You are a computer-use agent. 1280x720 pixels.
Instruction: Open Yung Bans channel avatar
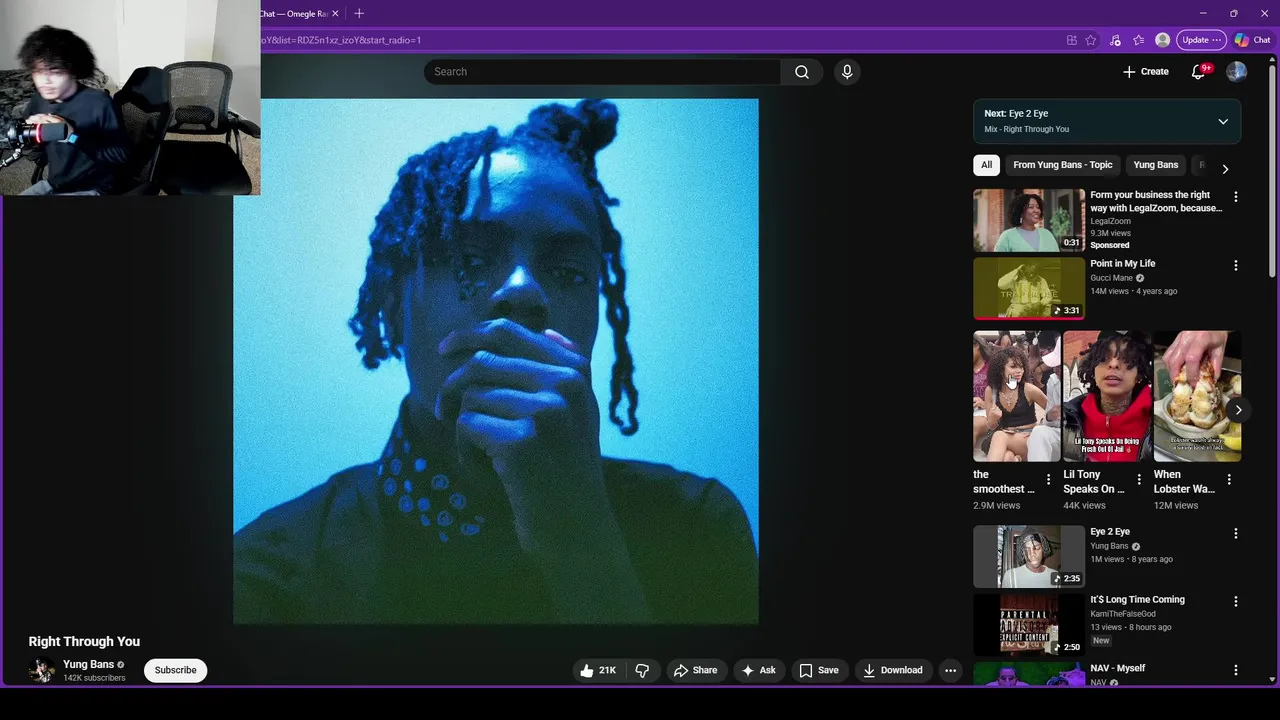pyautogui.click(x=41, y=670)
